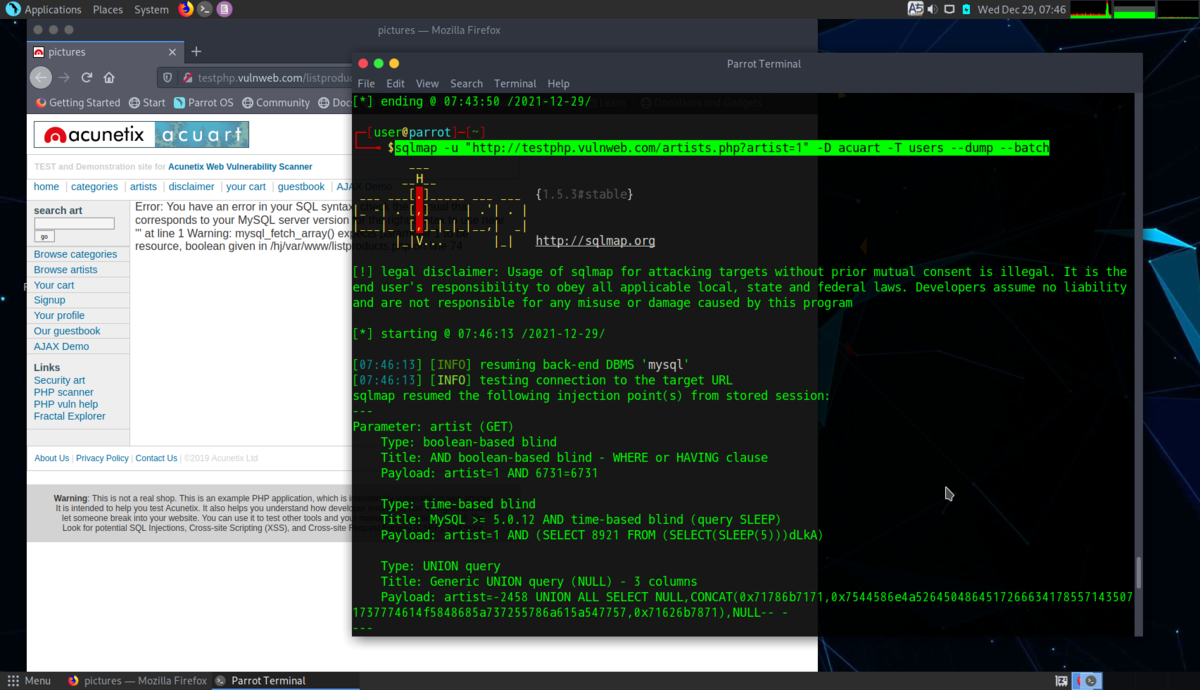
Task: Go forward in Firefox
Action: (64, 77)
